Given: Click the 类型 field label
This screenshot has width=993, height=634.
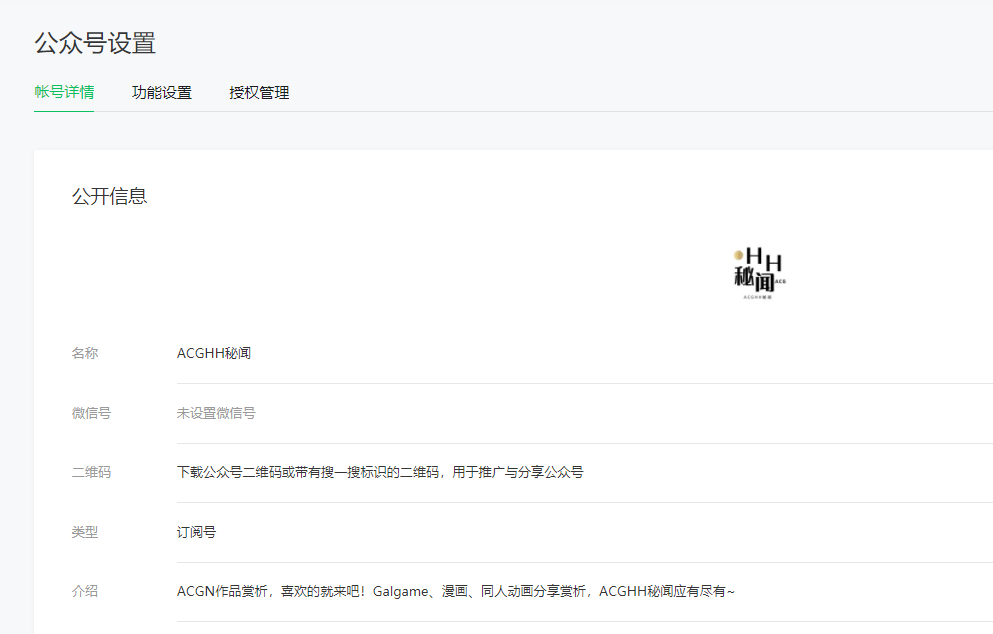Looking at the screenshot, I should [85, 532].
